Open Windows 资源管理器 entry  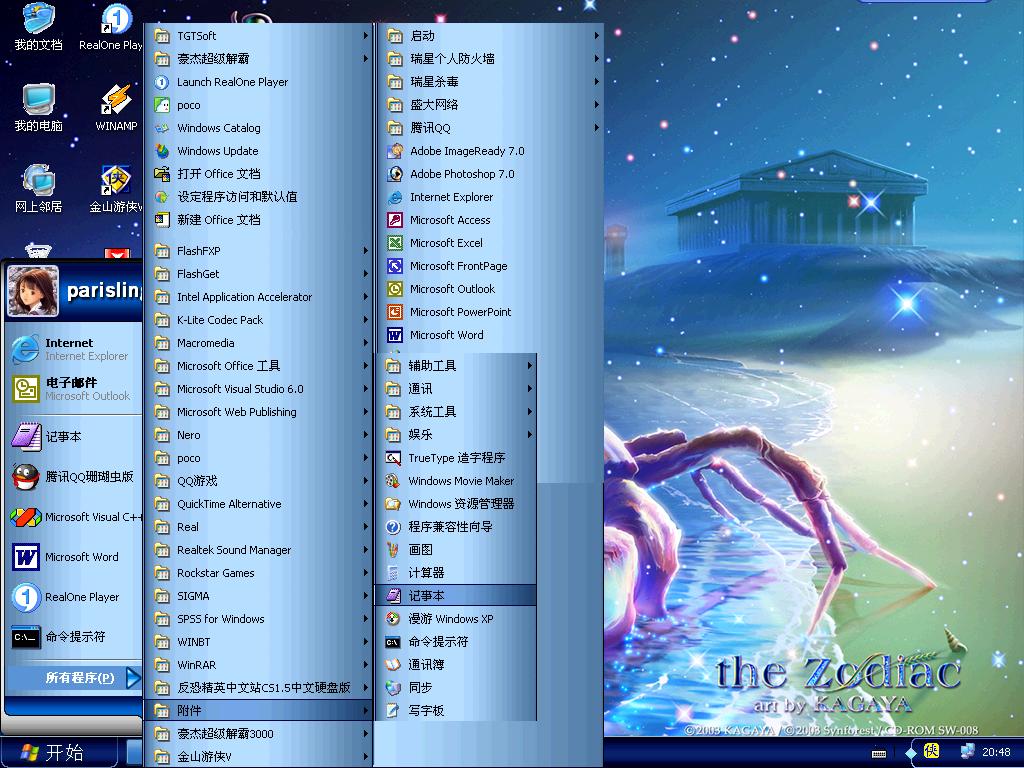point(456,504)
